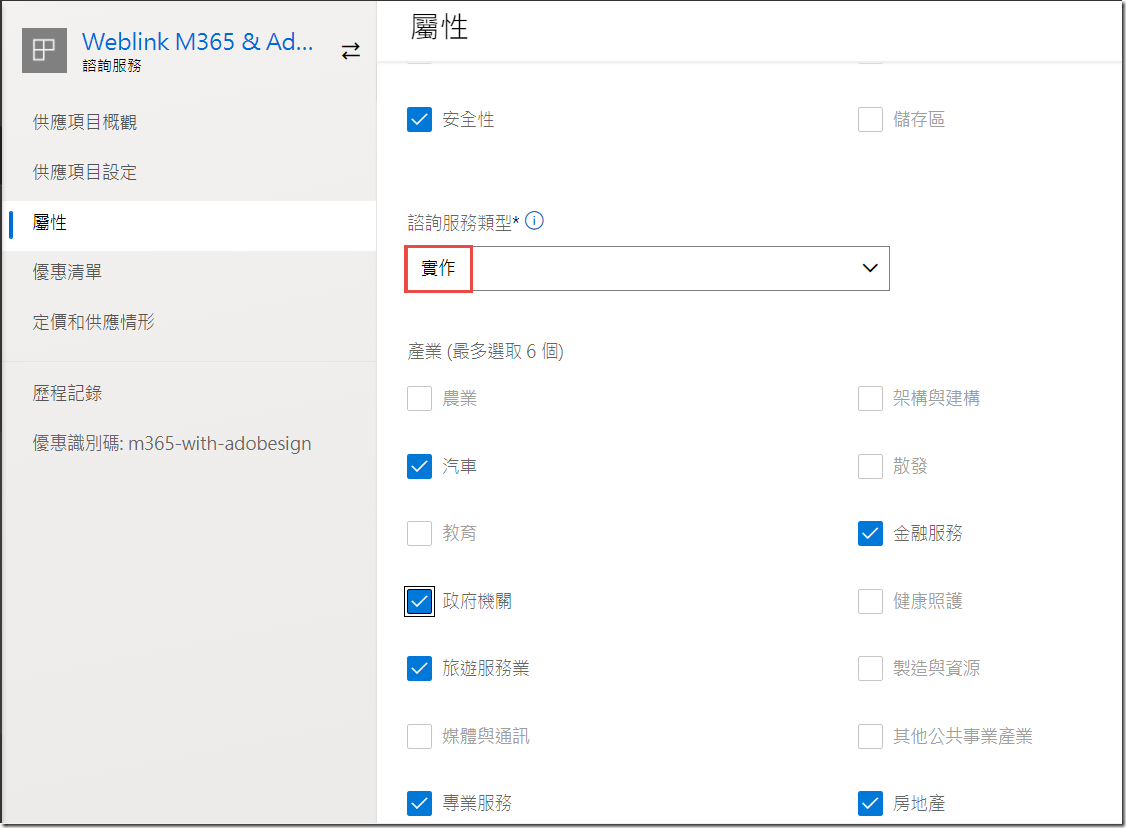Check the 健康照護 industry checkbox
The image size is (1126, 828).
[x=870, y=601]
